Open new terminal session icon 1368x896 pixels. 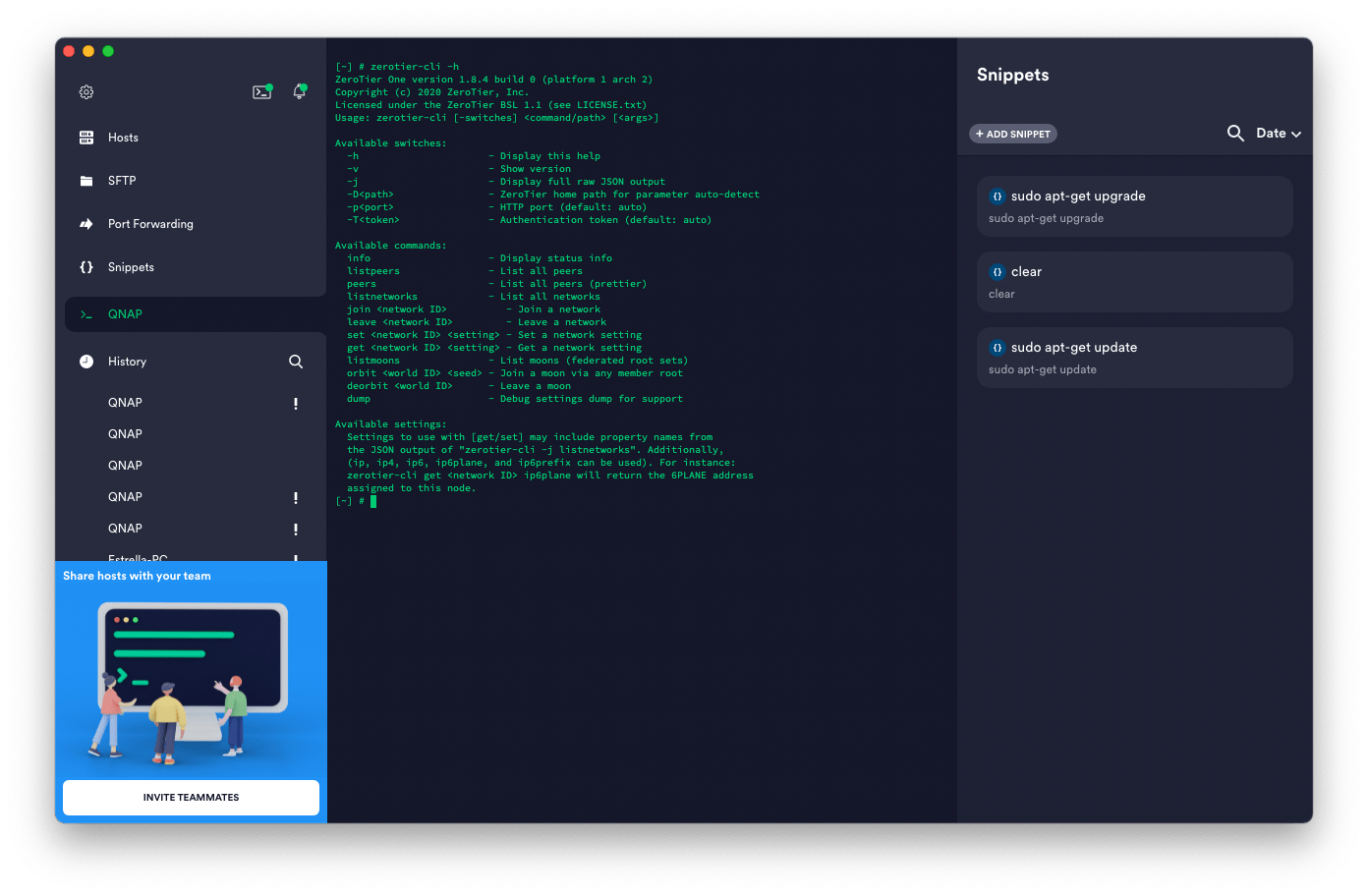coord(262,92)
